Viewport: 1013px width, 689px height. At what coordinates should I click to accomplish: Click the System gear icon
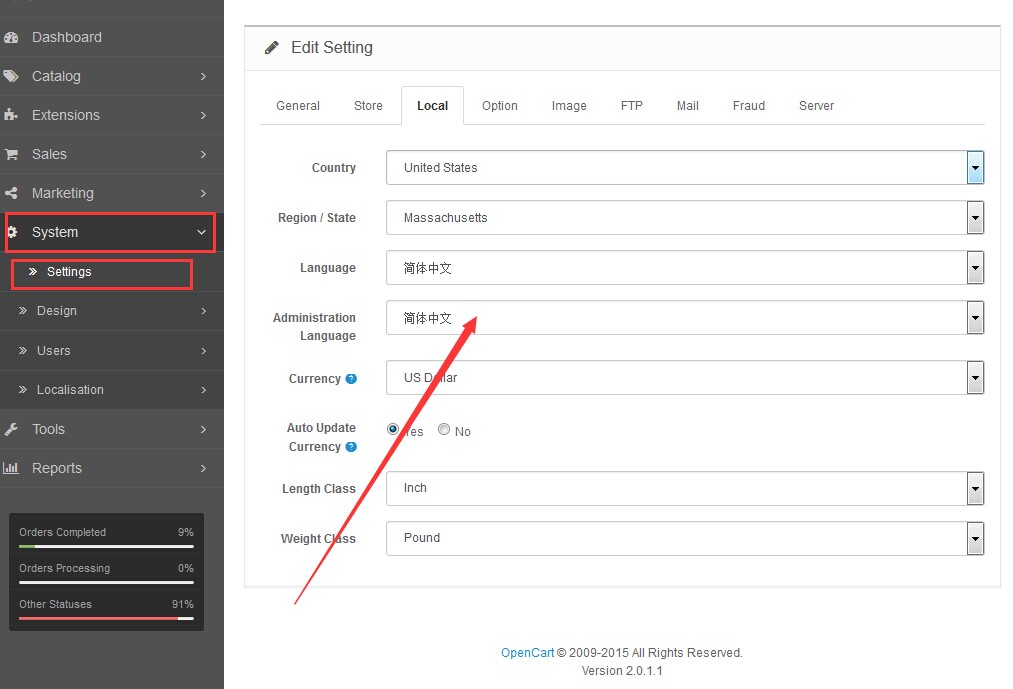pos(12,232)
